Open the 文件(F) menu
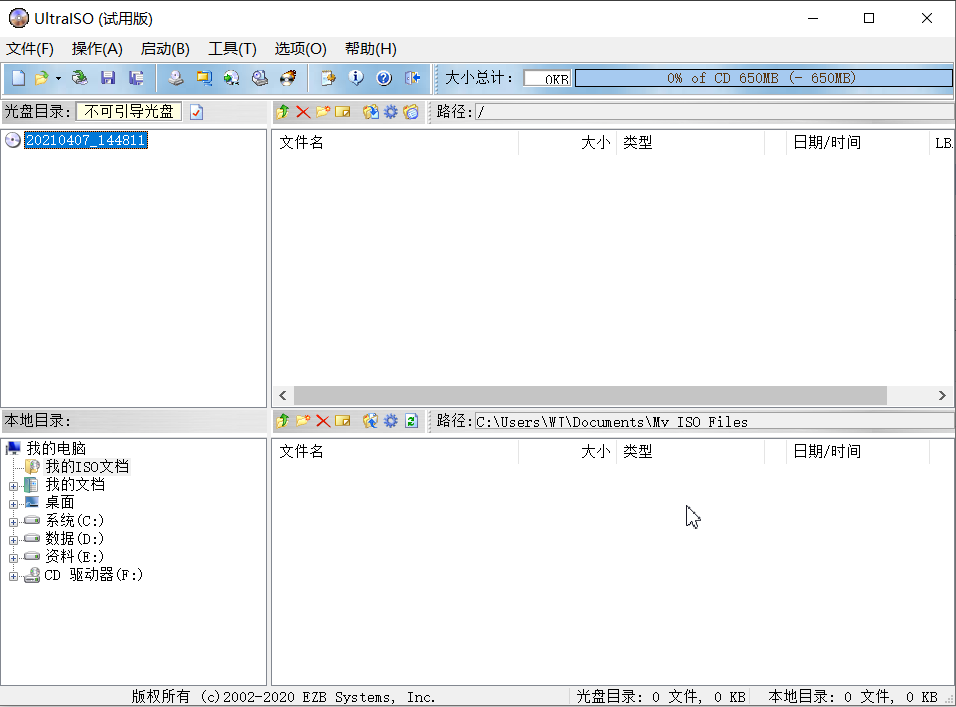 [x=30, y=49]
